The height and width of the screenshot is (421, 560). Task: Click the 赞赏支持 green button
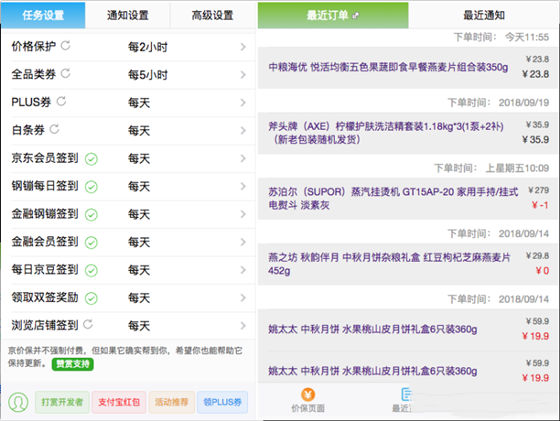point(73,364)
